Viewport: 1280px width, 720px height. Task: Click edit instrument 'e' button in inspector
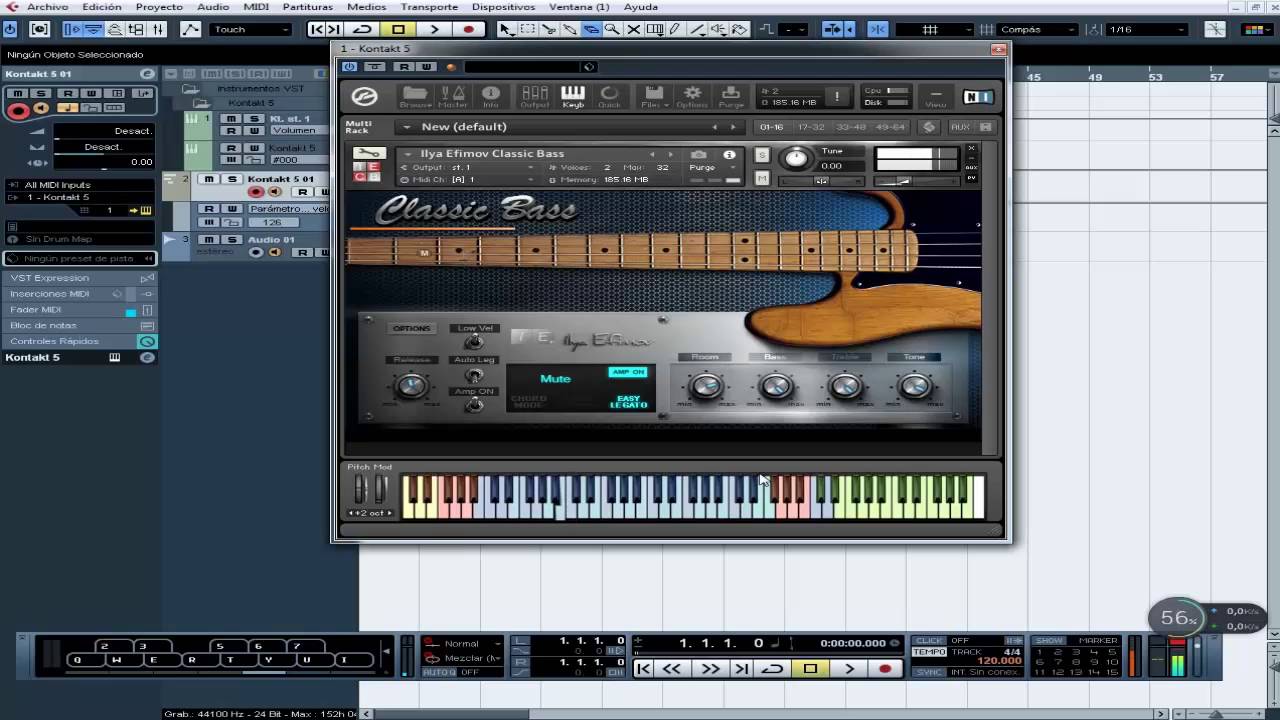coord(147,74)
